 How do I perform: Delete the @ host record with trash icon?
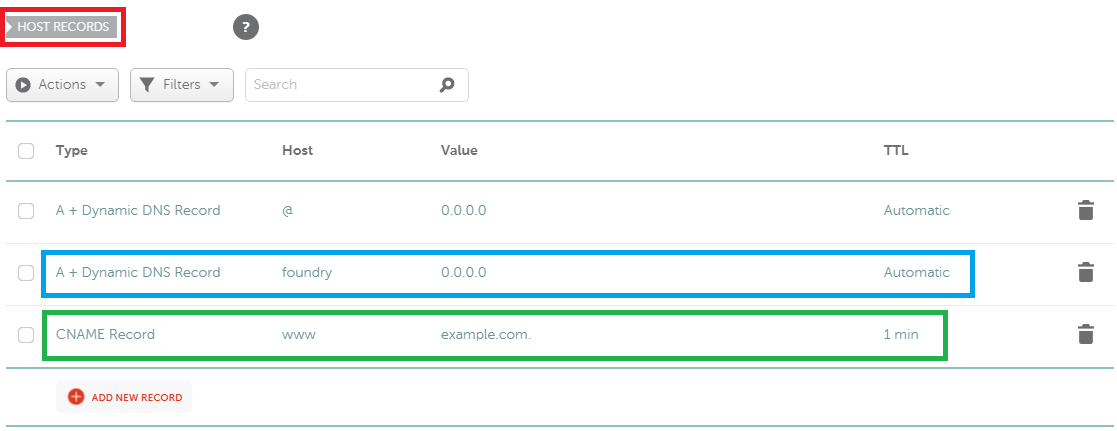(1085, 210)
